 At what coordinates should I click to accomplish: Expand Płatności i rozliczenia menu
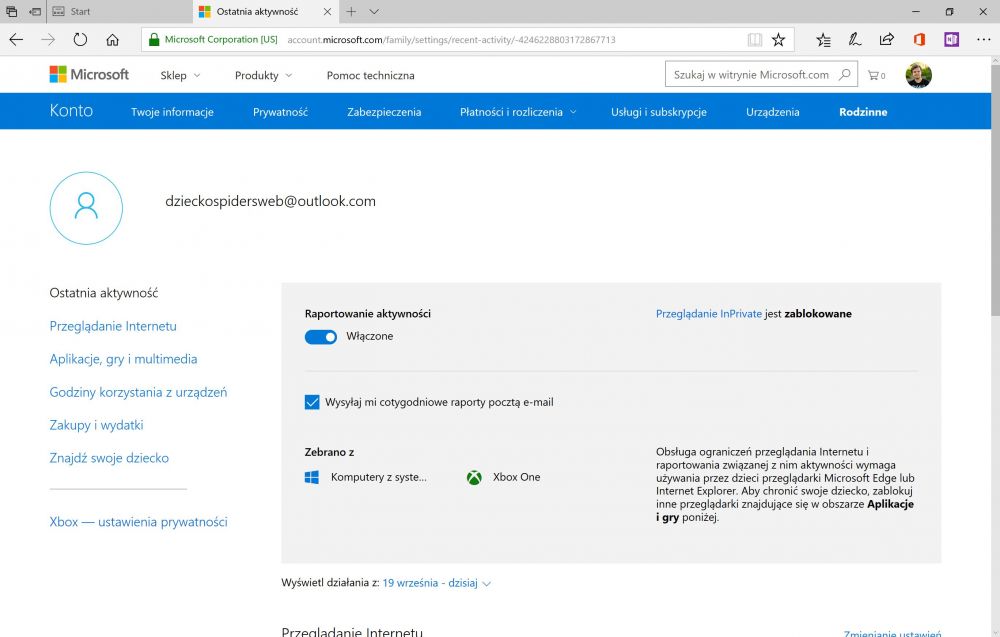tap(518, 112)
